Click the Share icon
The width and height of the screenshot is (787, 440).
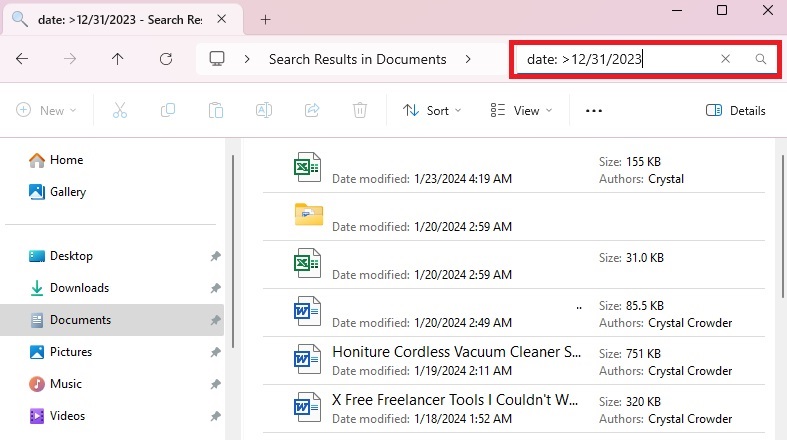click(312, 110)
